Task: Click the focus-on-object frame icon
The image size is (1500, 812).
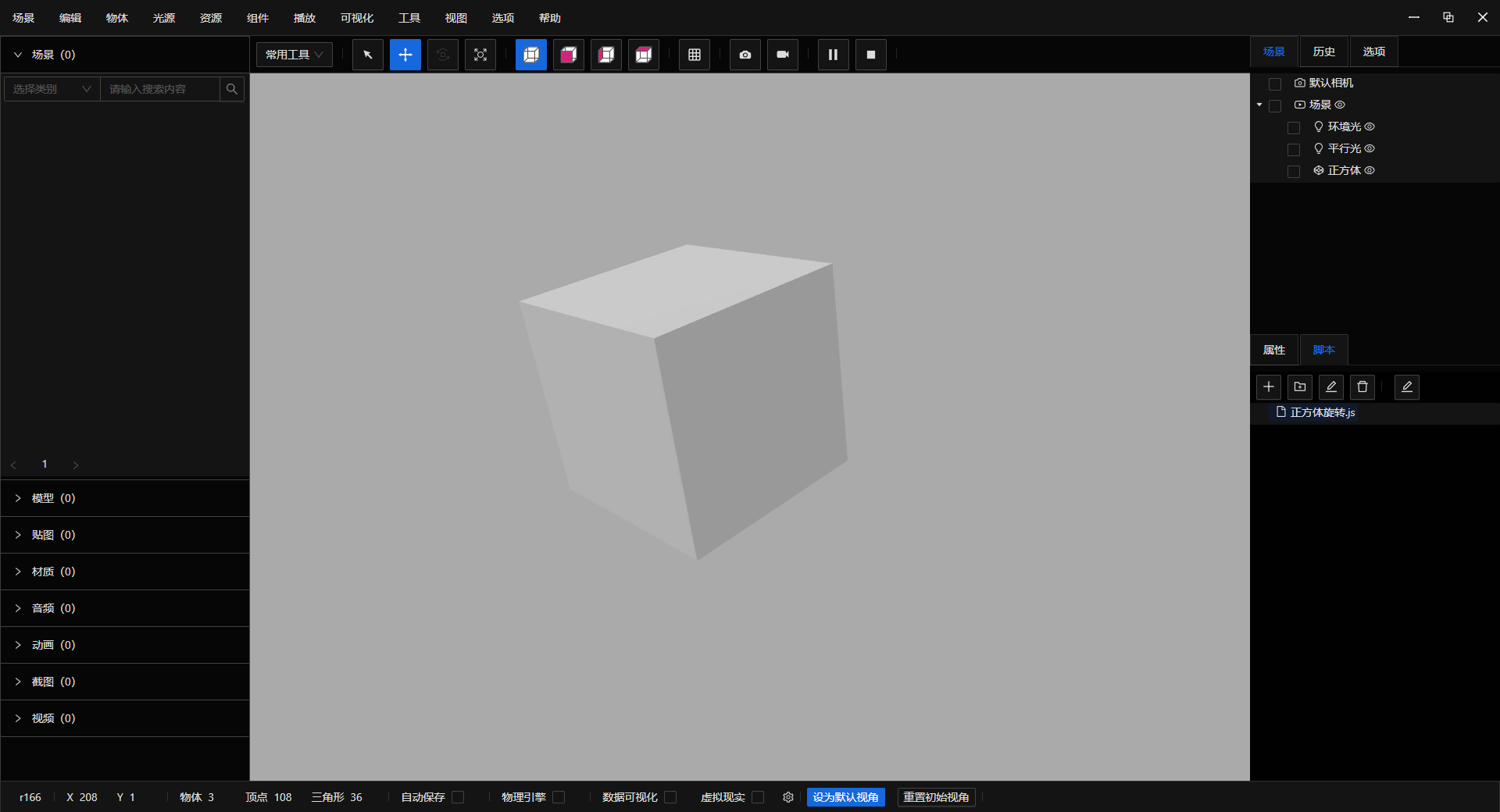Action: click(480, 55)
